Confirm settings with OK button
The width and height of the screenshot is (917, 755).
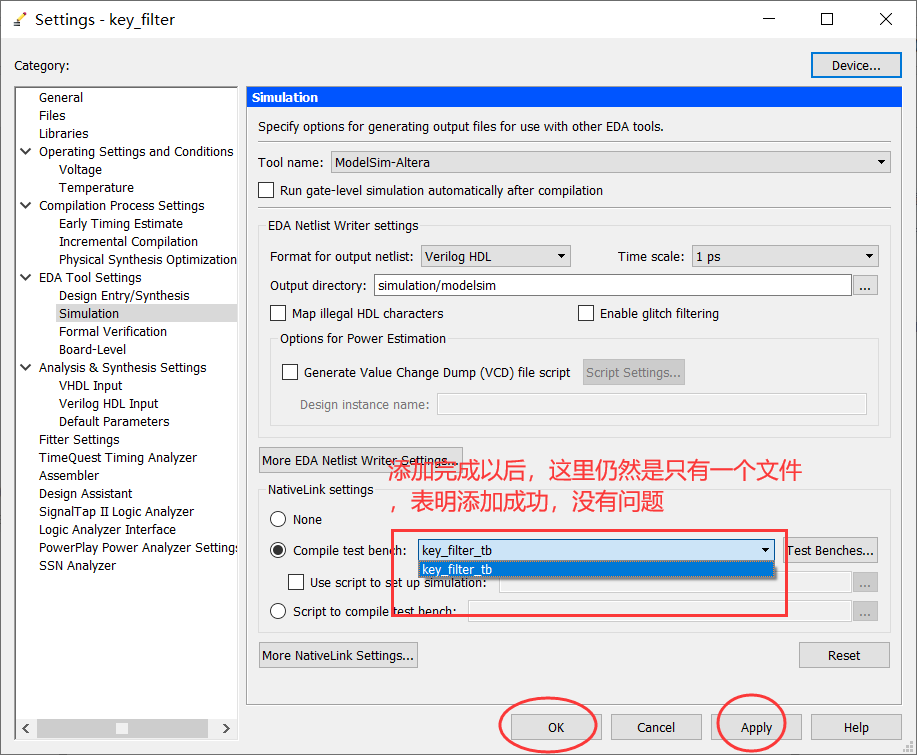coord(556,728)
